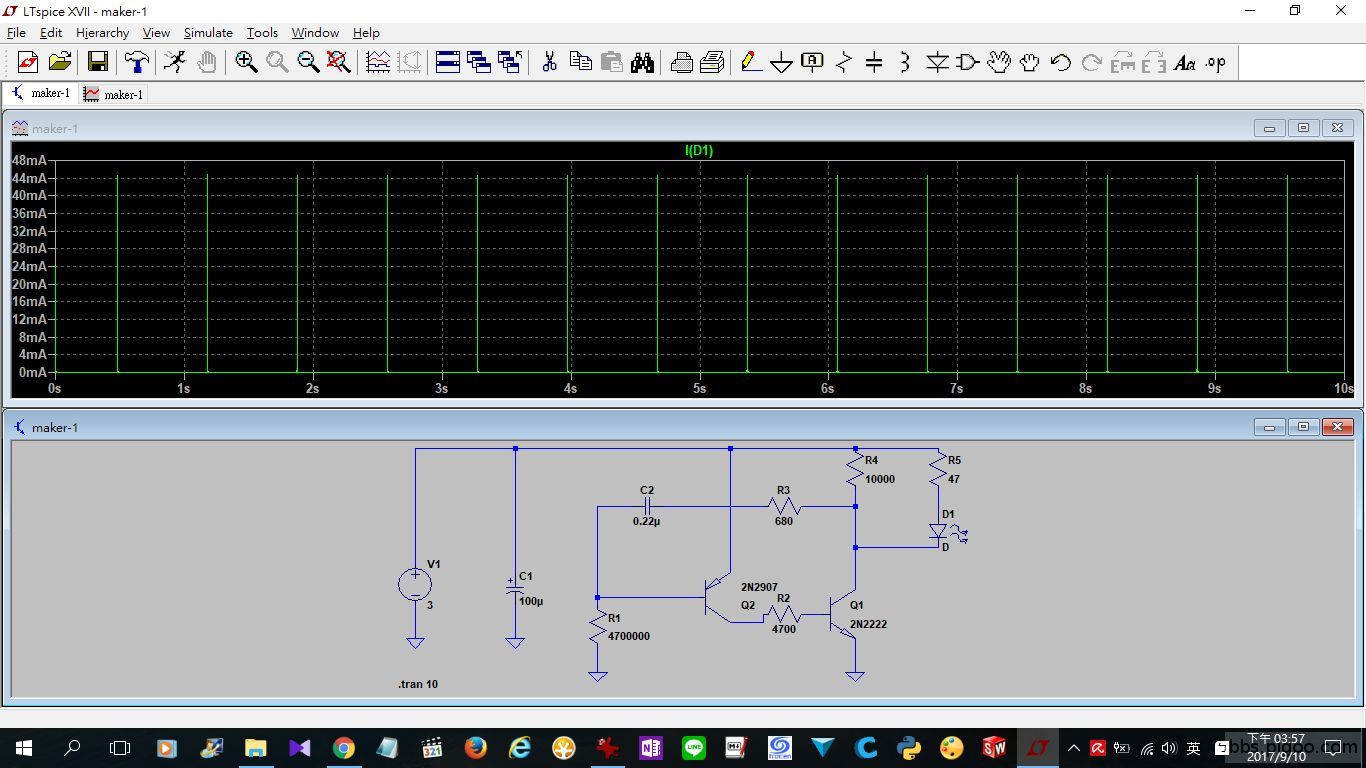Image resolution: width=1366 pixels, height=768 pixels.
Task: Open the Edit menu
Action: coord(51,33)
